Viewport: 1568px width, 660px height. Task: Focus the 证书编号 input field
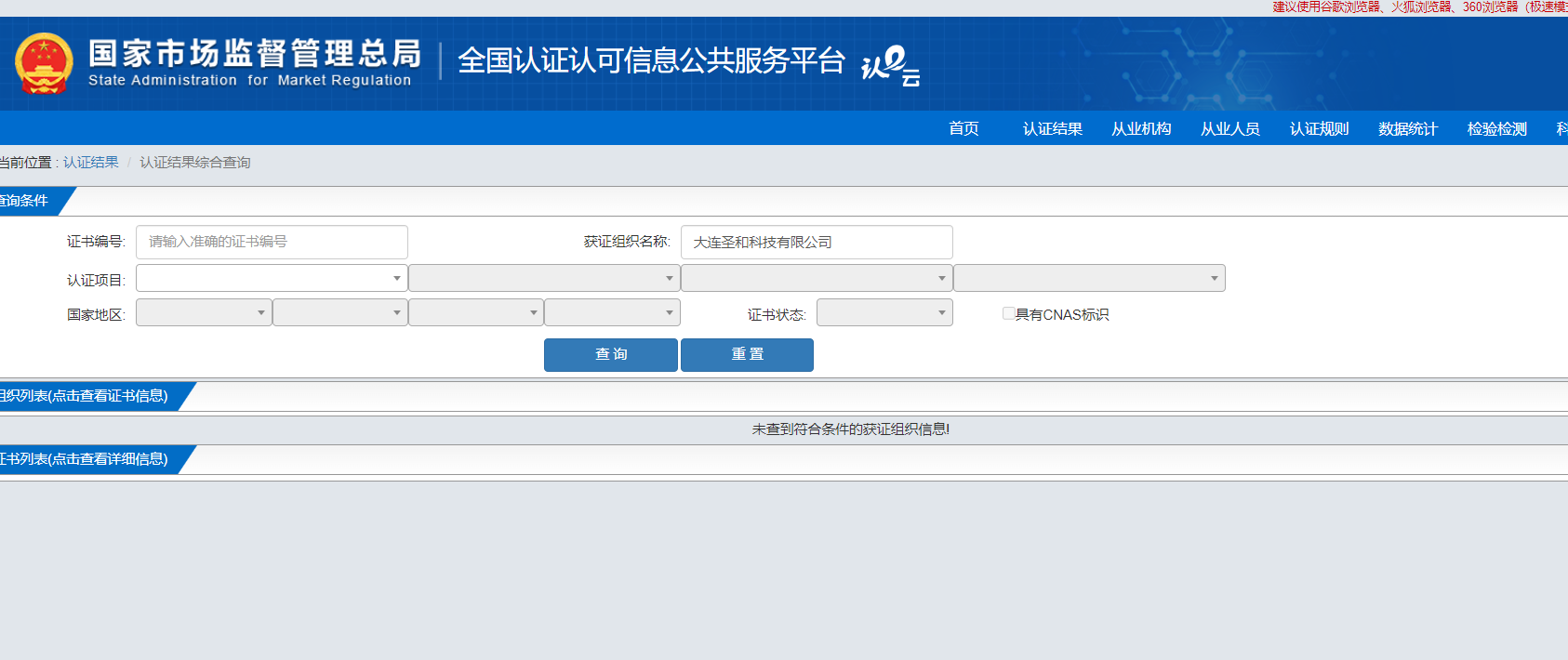pos(272,242)
